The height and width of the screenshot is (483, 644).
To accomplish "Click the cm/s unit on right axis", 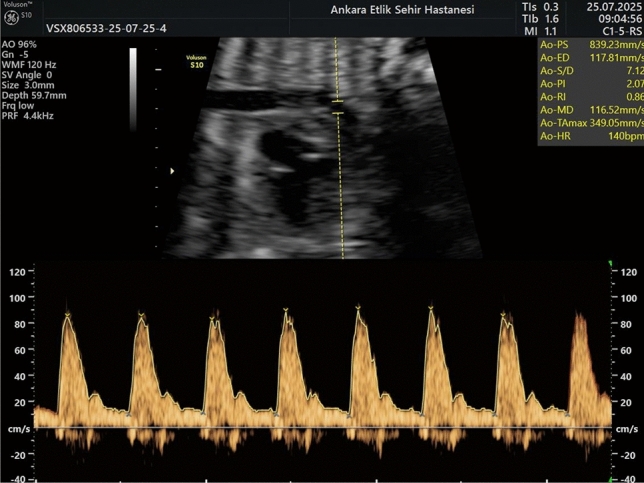I will tap(627, 429).
